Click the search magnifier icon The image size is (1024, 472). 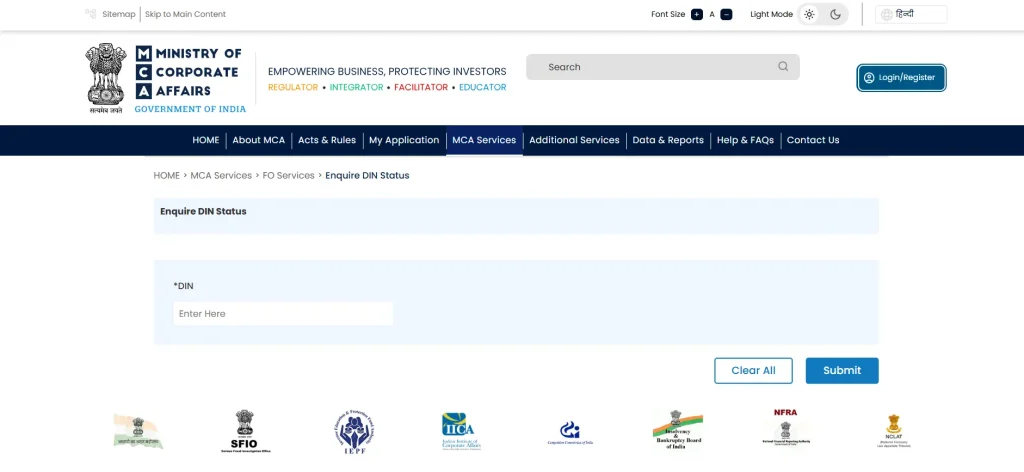[x=782, y=67]
